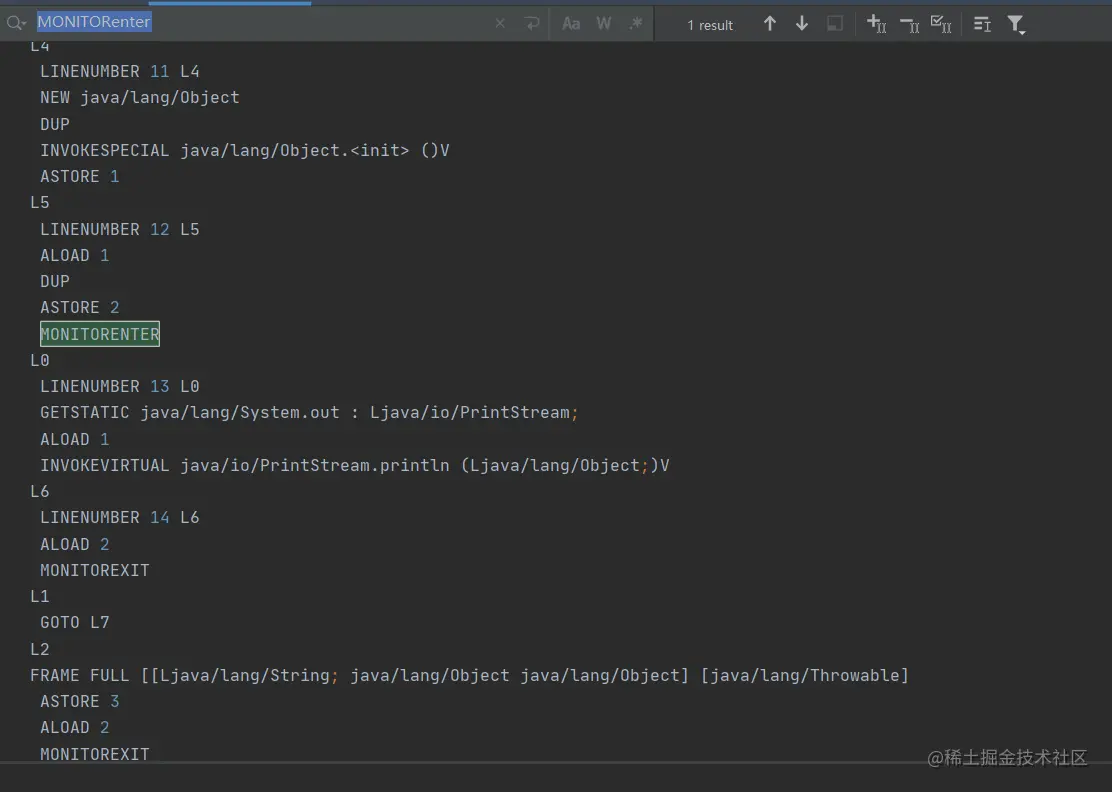The height and width of the screenshot is (792, 1112).
Task: Toggle Words (W) search option
Action: (604, 24)
